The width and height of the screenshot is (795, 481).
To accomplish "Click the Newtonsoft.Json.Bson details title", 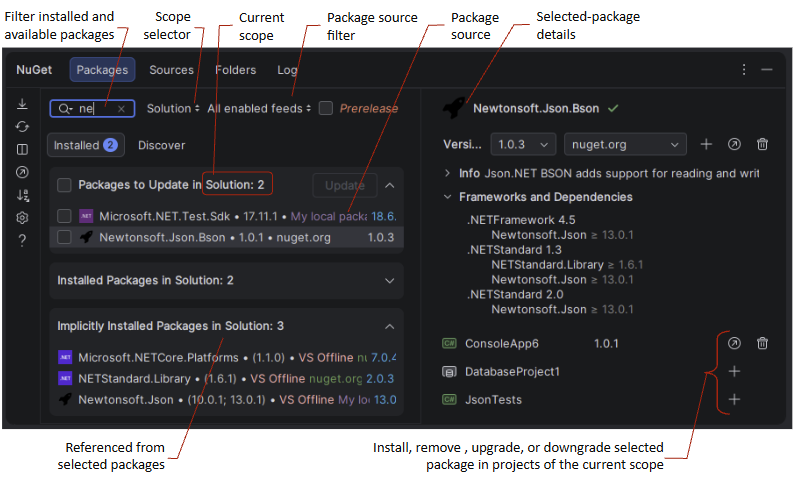I will [536, 108].
